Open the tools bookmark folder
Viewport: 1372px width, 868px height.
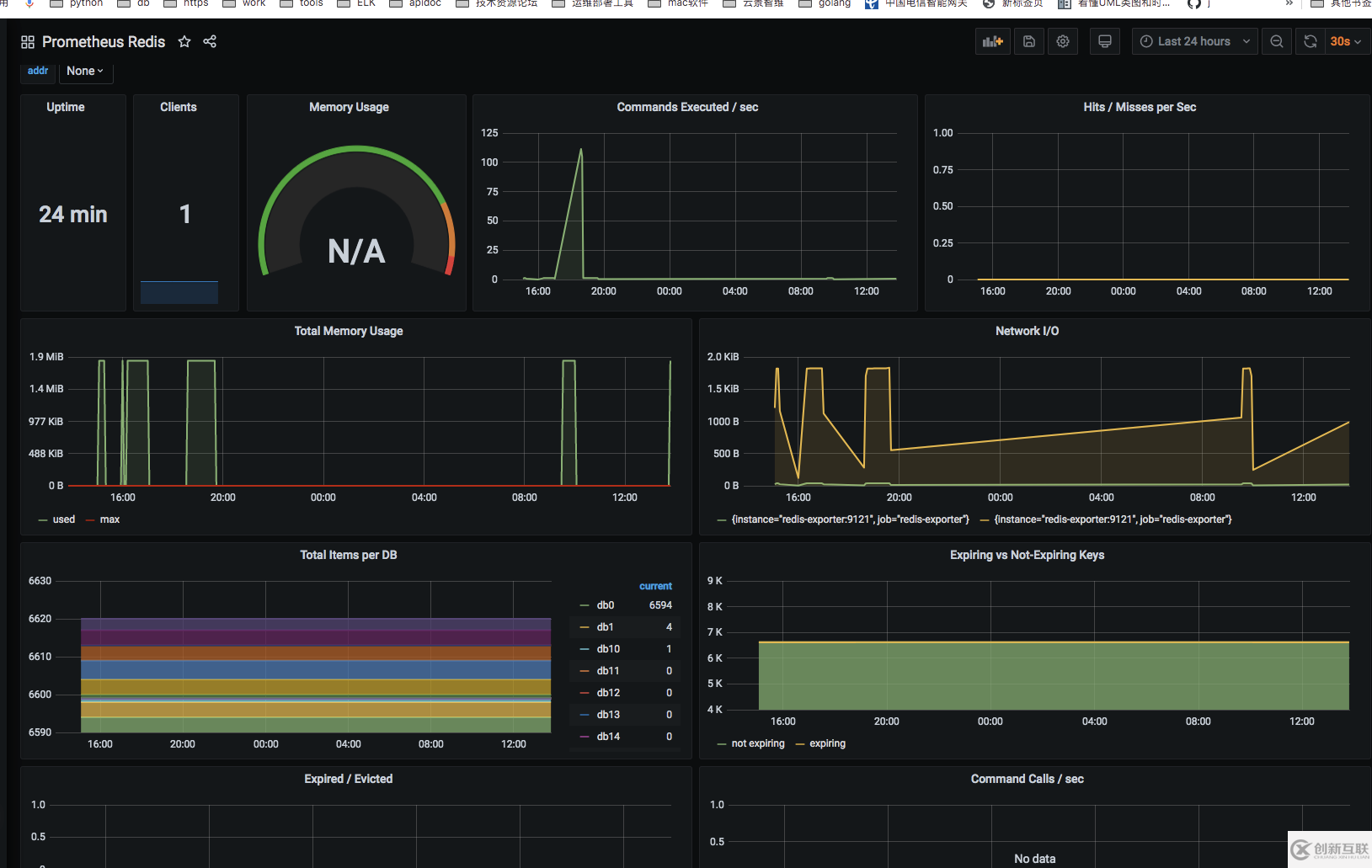301,3
